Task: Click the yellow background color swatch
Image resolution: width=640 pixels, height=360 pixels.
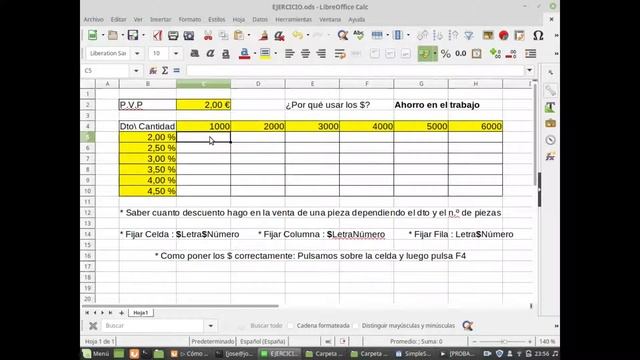Action: tap(265, 53)
